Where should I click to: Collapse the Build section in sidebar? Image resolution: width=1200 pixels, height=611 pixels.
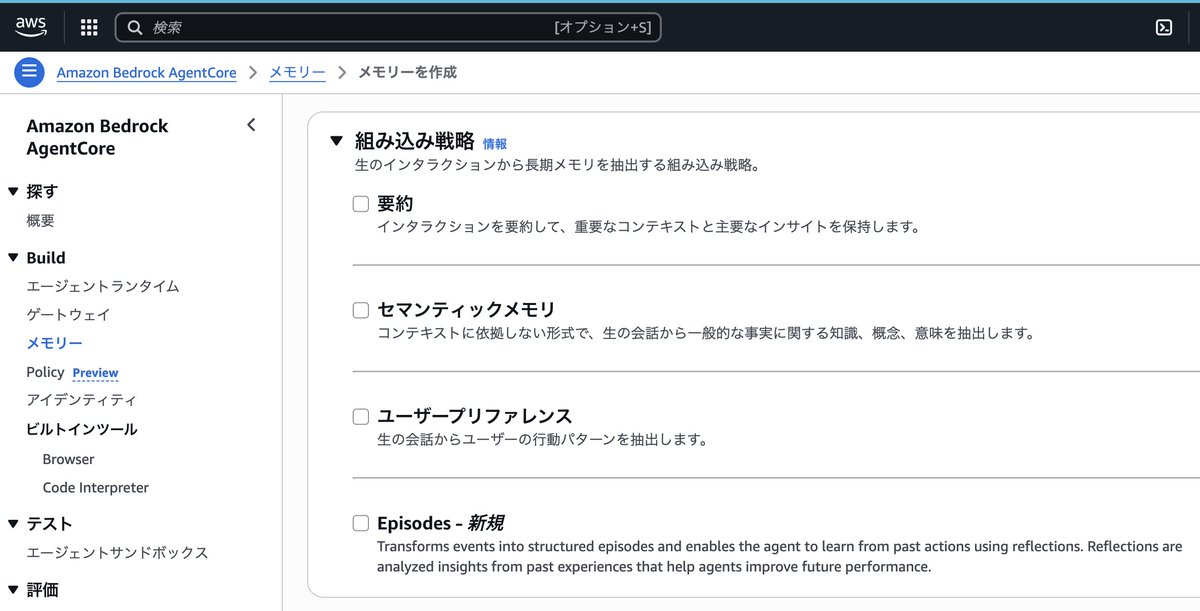(x=12, y=257)
